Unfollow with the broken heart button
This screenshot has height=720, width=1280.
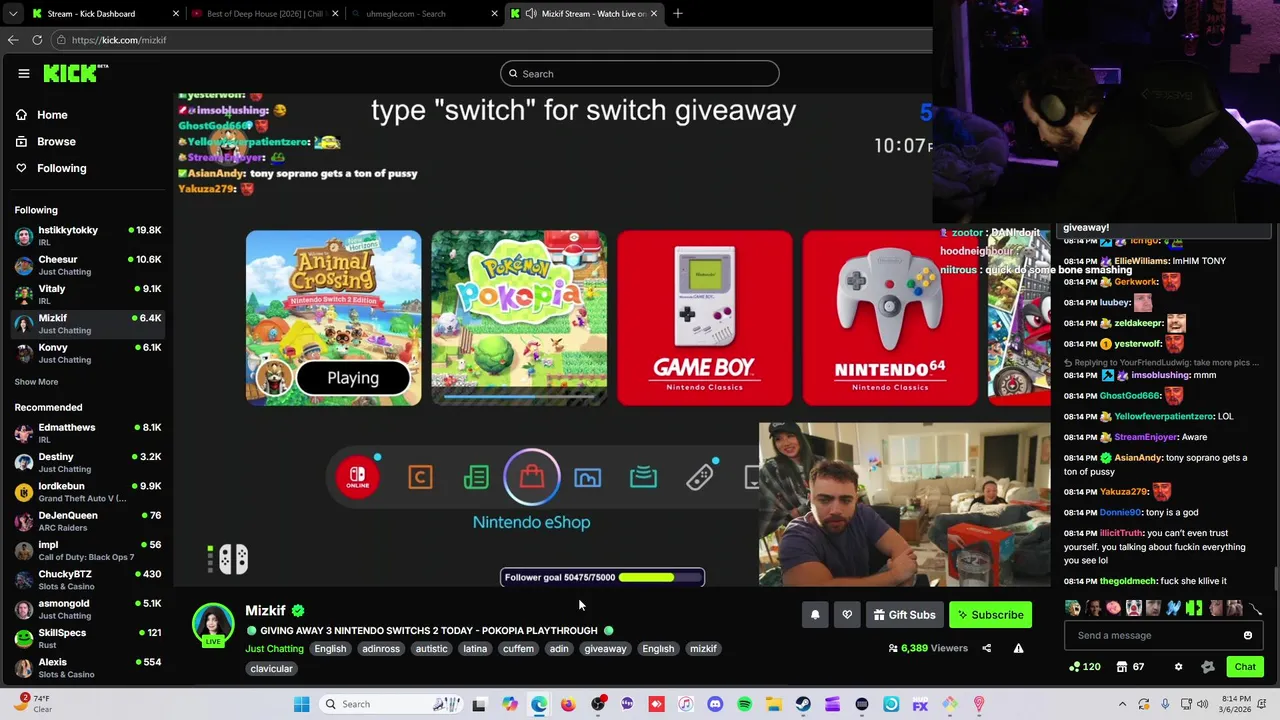pyautogui.click(x=847, y=615)
